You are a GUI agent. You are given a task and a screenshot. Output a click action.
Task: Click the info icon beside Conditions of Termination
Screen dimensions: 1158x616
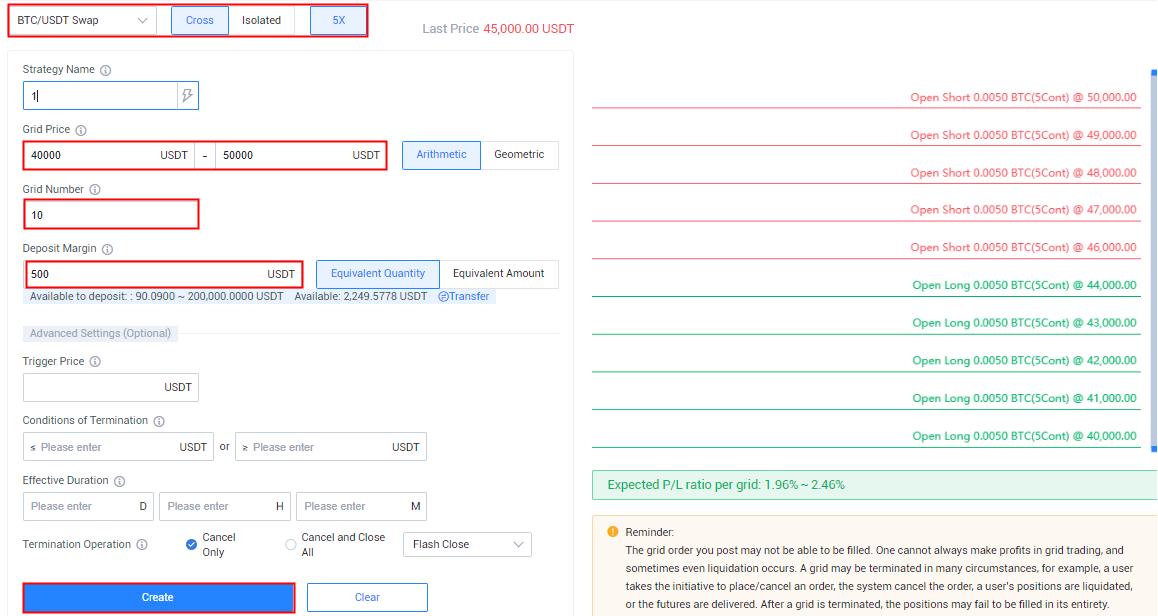coord(159,421)
